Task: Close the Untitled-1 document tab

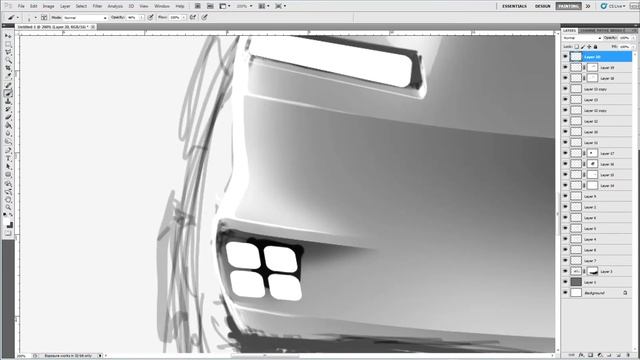Action: [93, 27]
